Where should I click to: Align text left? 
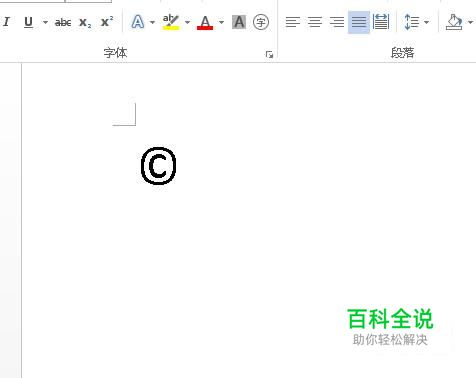pyautogui.click(x=293, y=22)
